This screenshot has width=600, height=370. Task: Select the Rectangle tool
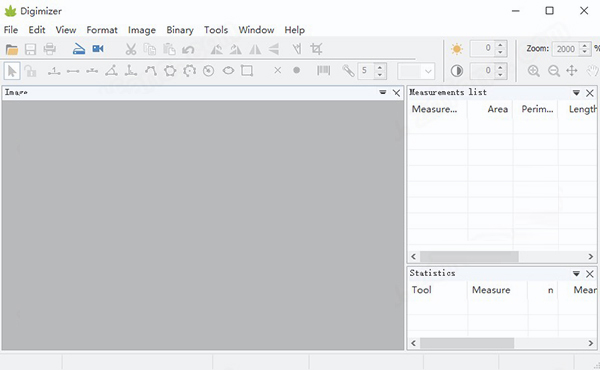(247, 70)
